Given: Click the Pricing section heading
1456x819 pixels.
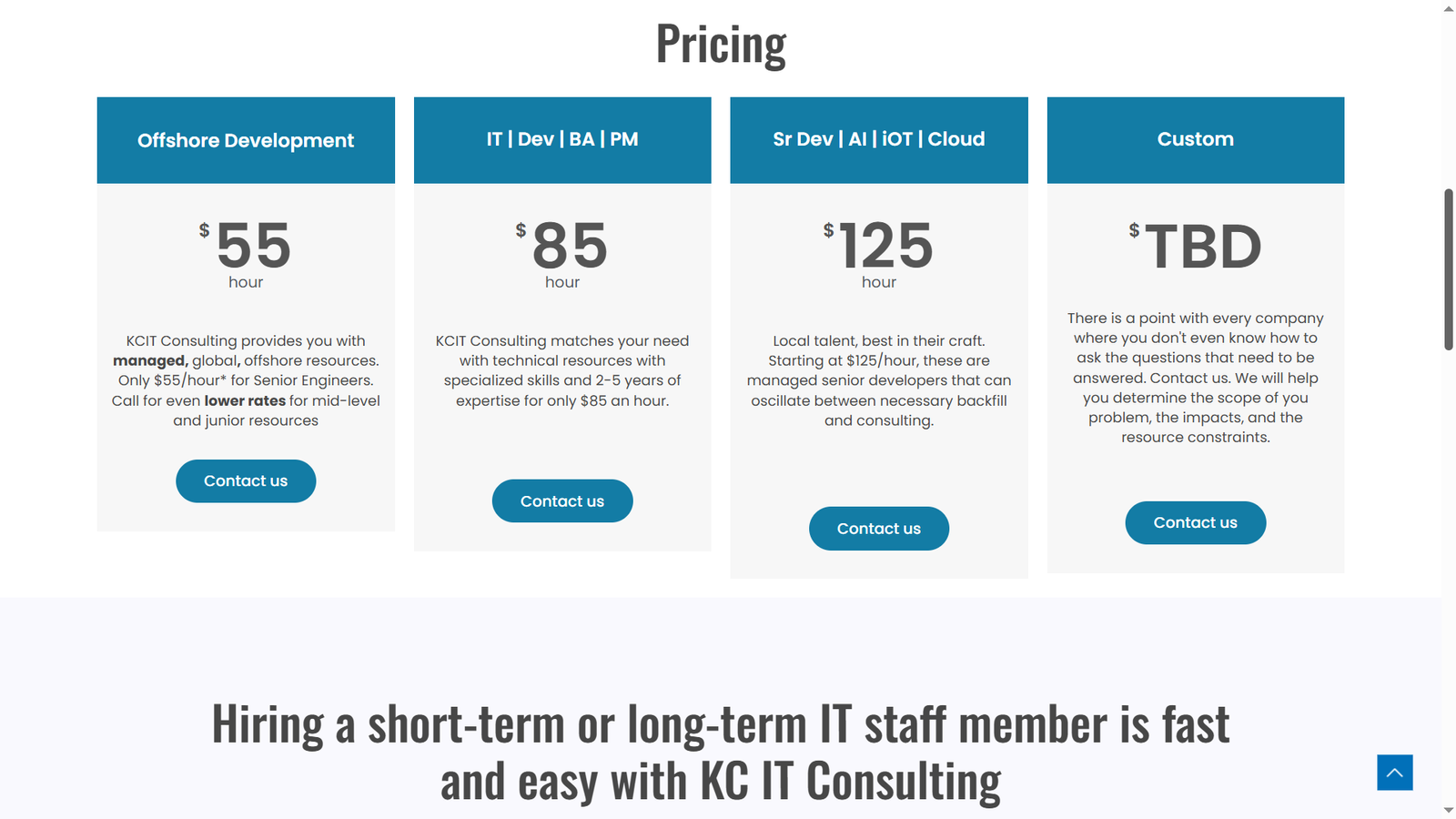Looking at the screenshot, I should (x=721, y=44).
